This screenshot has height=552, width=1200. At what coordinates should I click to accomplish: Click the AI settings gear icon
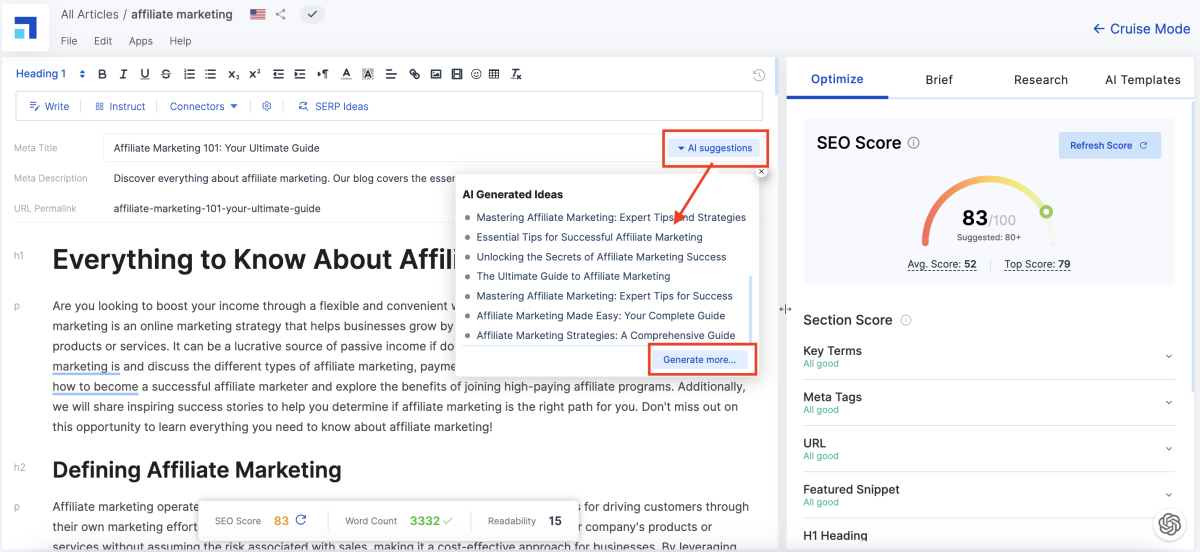coord(267,106)
